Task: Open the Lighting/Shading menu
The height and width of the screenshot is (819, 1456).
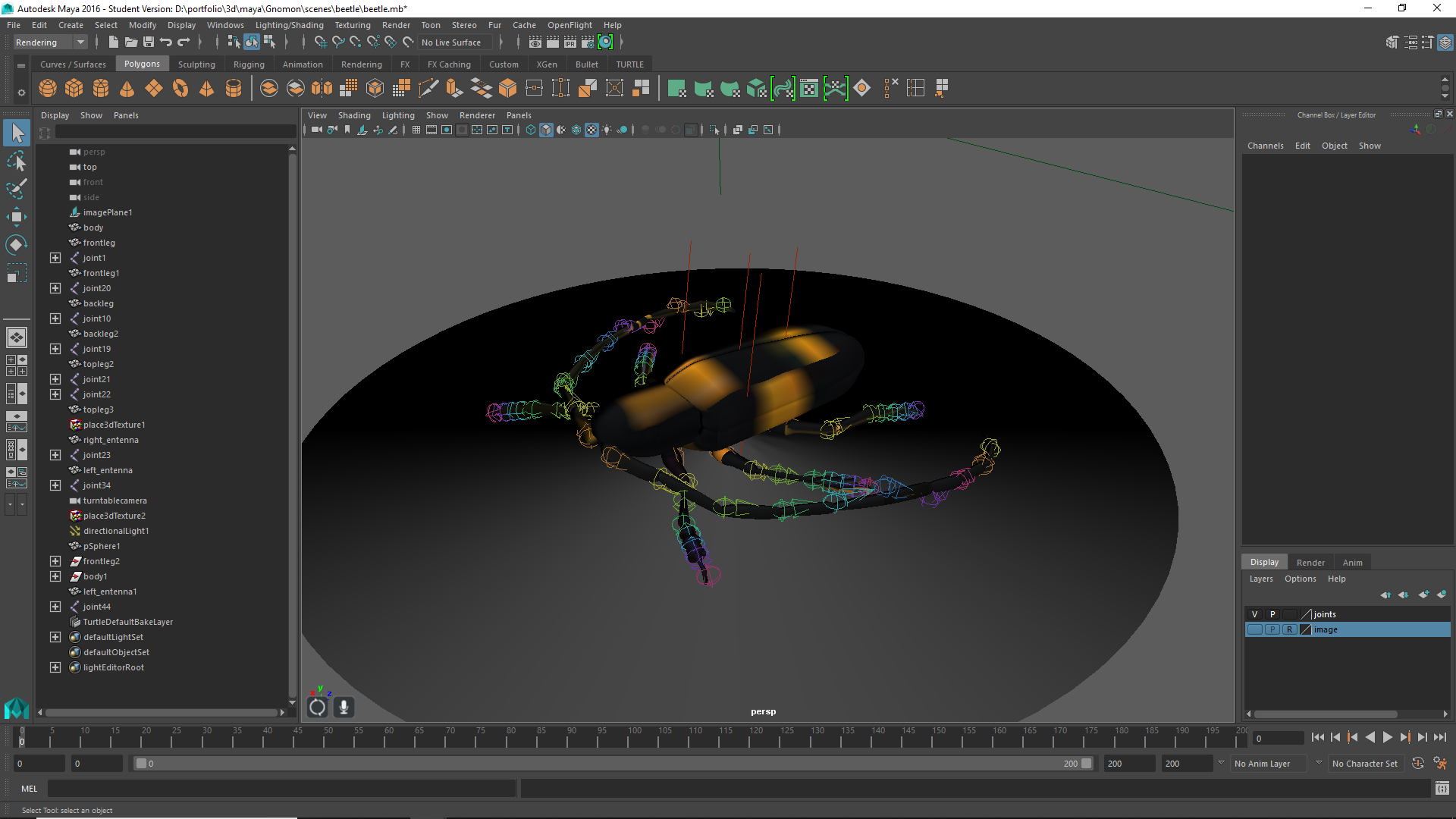Action: 289,25
